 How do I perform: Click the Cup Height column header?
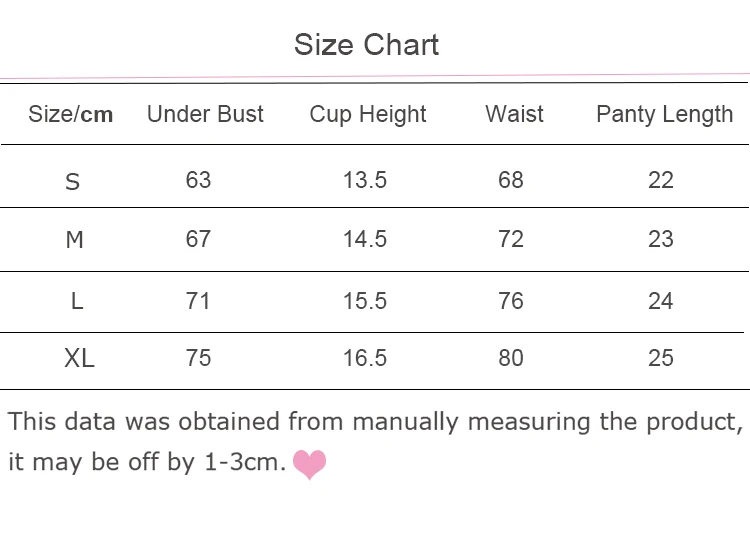pos(368,114)
